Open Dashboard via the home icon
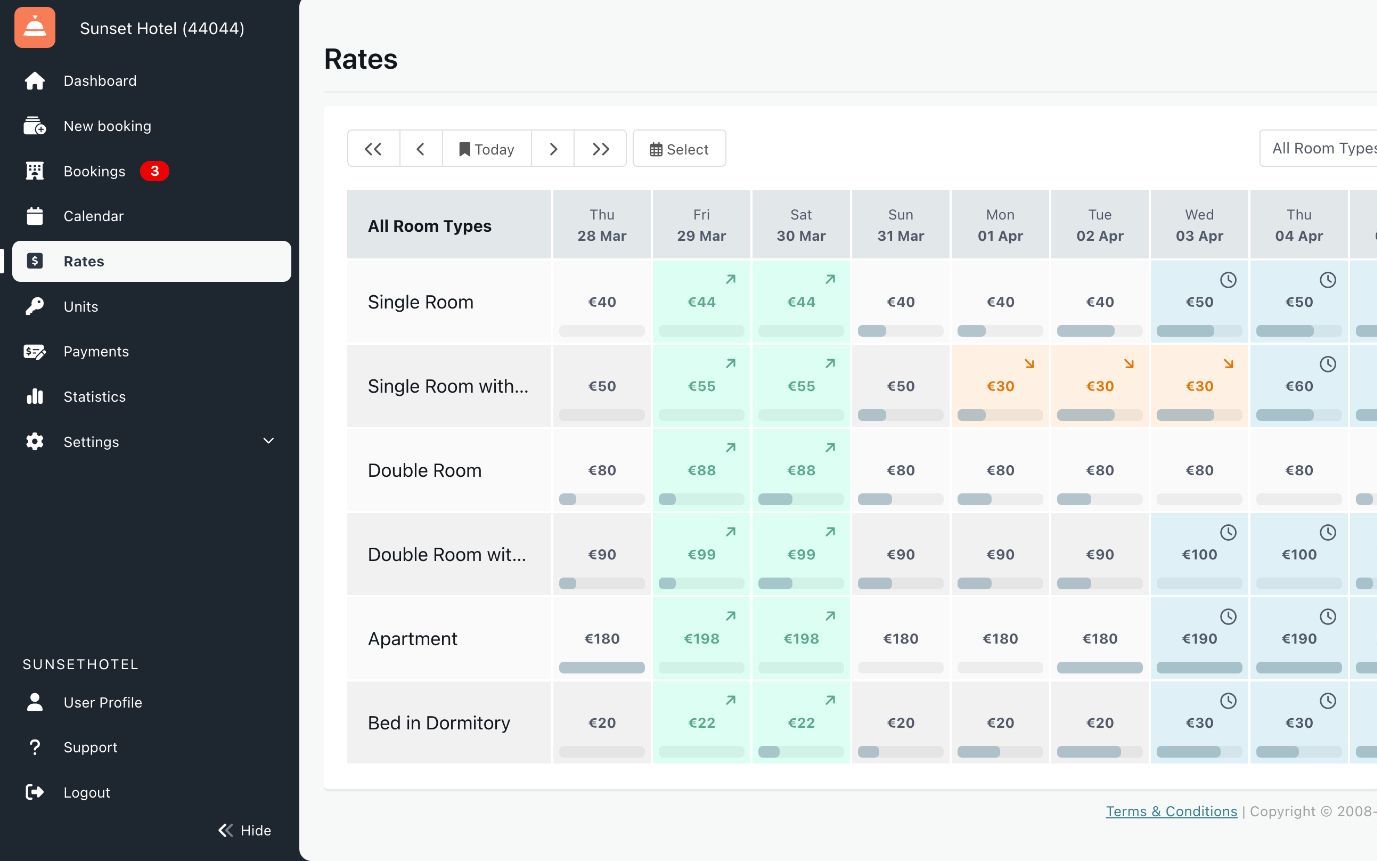The width and height of the screenshot is (1377, 861). (35, 81)
